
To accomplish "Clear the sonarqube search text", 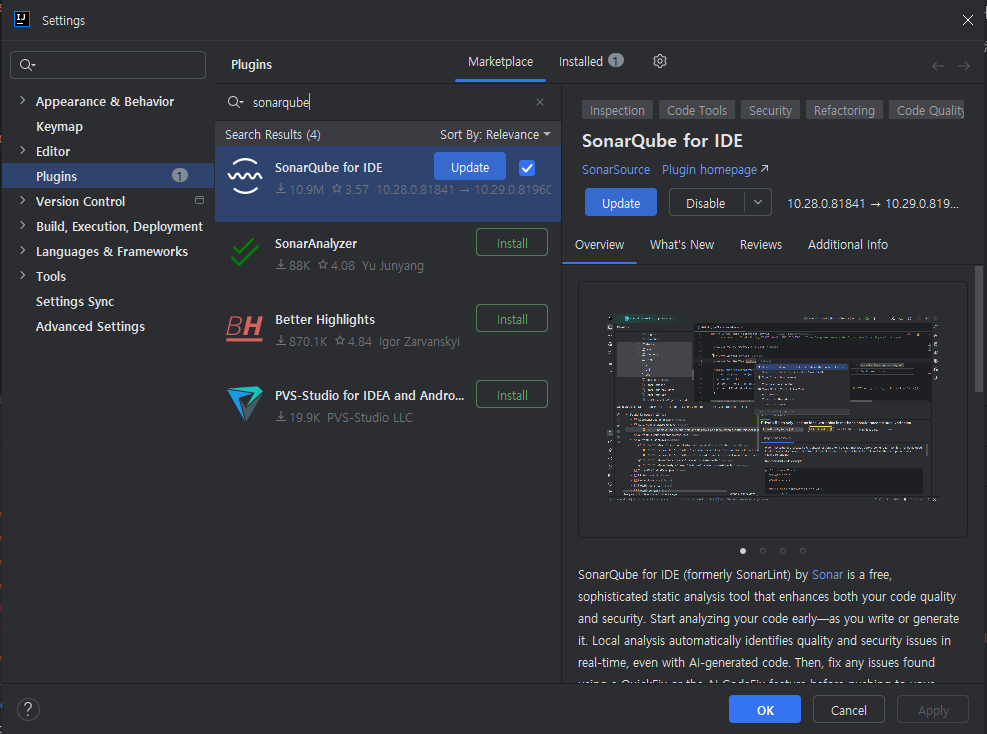I will pyautogui.click(x=539, y=102).
